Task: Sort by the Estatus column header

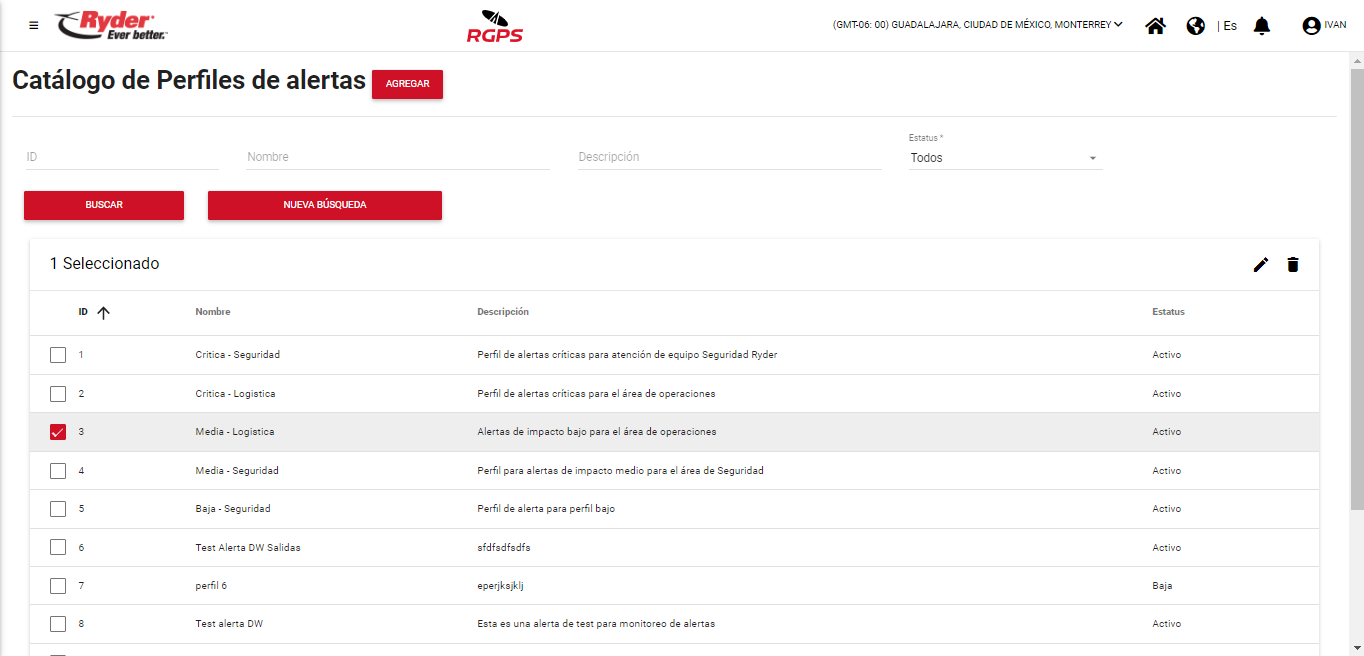Action: tap(1168, 312)
